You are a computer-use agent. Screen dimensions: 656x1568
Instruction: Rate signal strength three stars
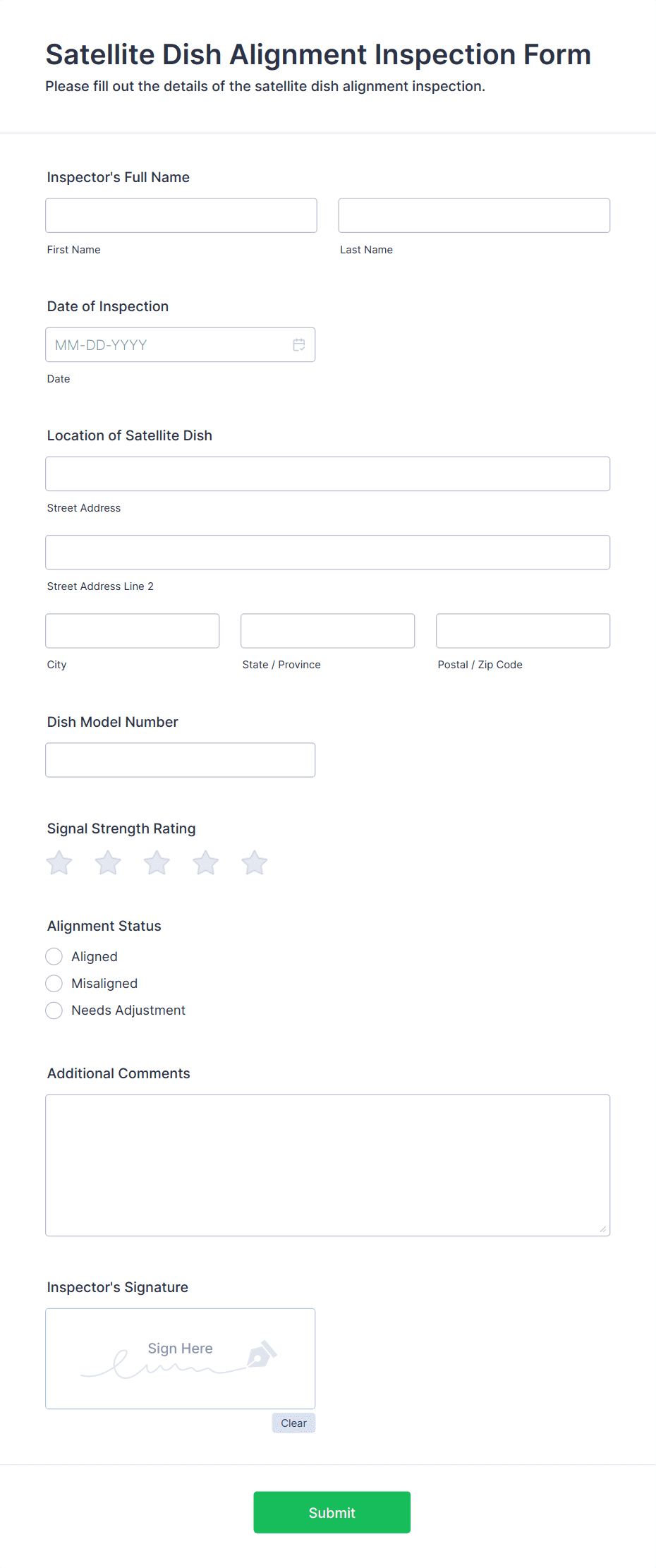click(157, 862)
